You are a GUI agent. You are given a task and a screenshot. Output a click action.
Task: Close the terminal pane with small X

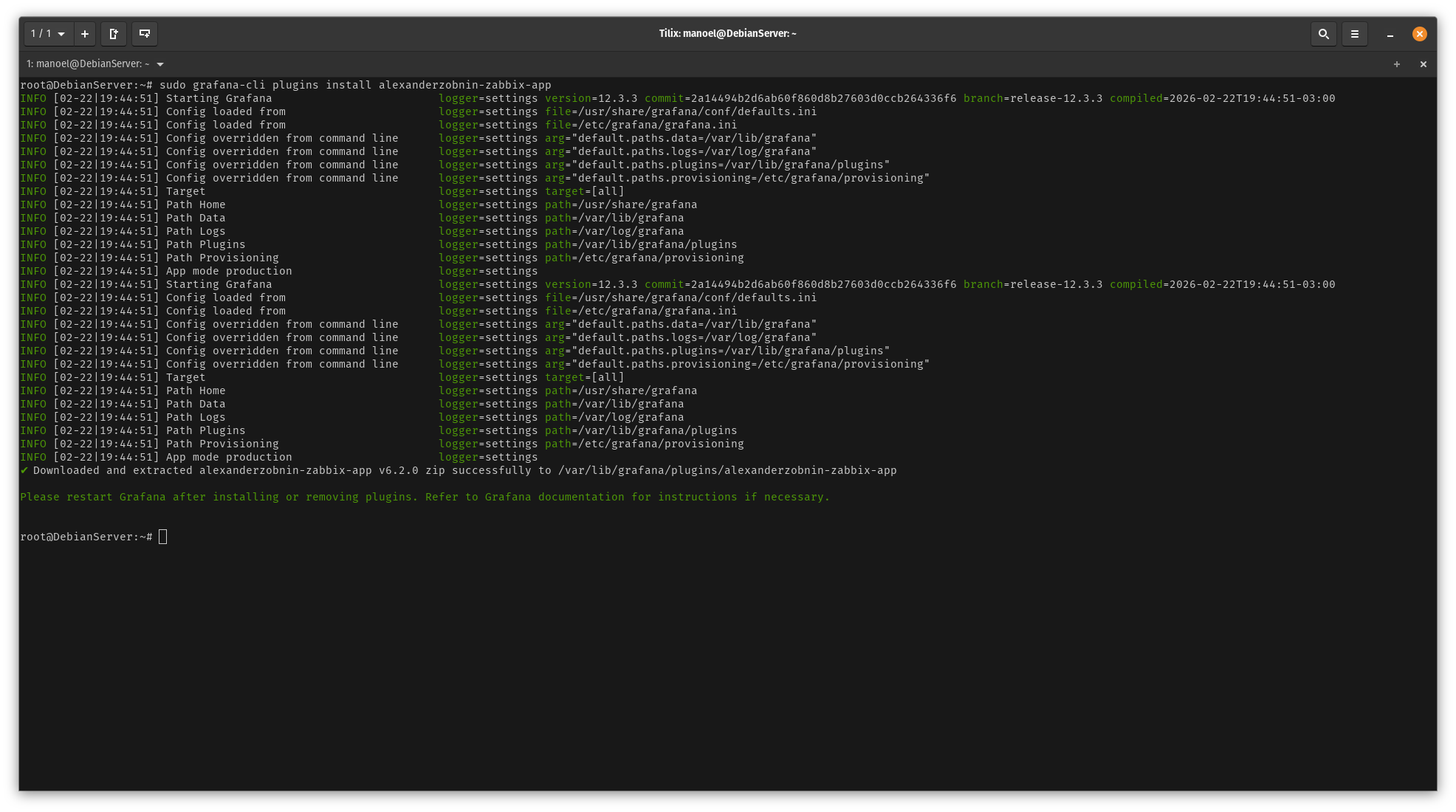[1423, 64]
